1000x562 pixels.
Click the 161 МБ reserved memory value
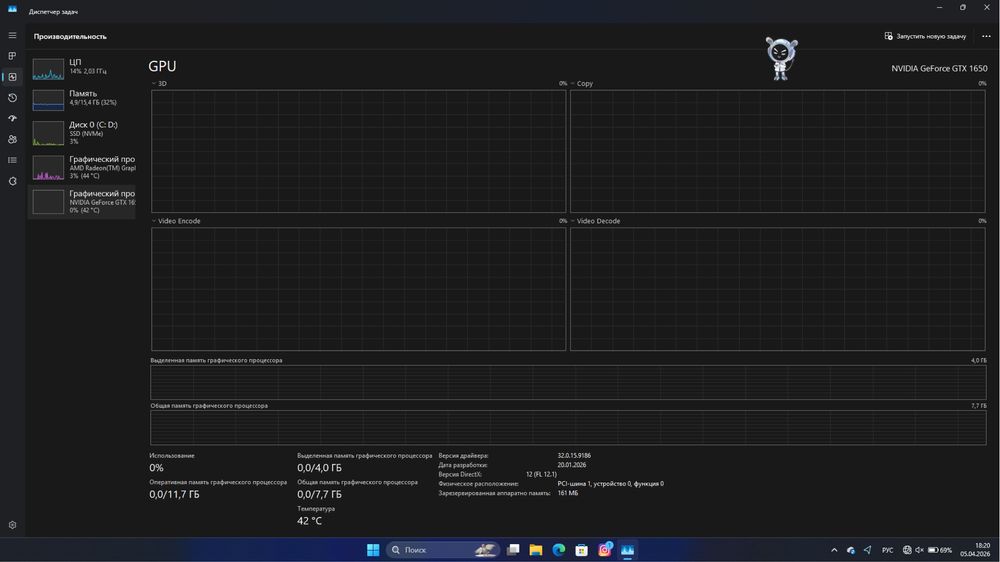pos(568,493)
